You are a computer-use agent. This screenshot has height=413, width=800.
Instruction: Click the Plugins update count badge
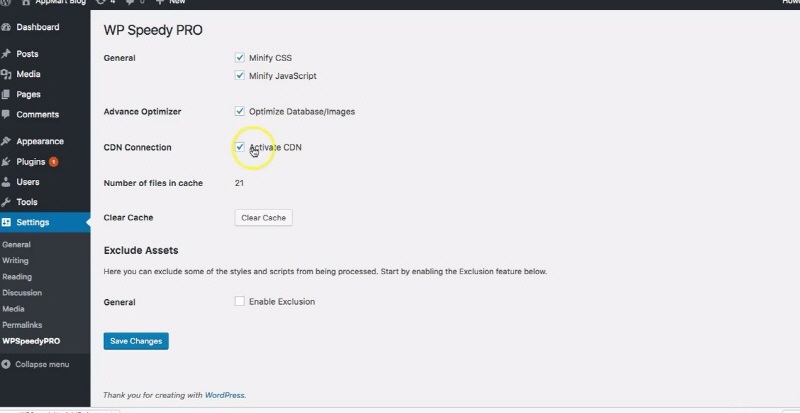click(54, 162)
